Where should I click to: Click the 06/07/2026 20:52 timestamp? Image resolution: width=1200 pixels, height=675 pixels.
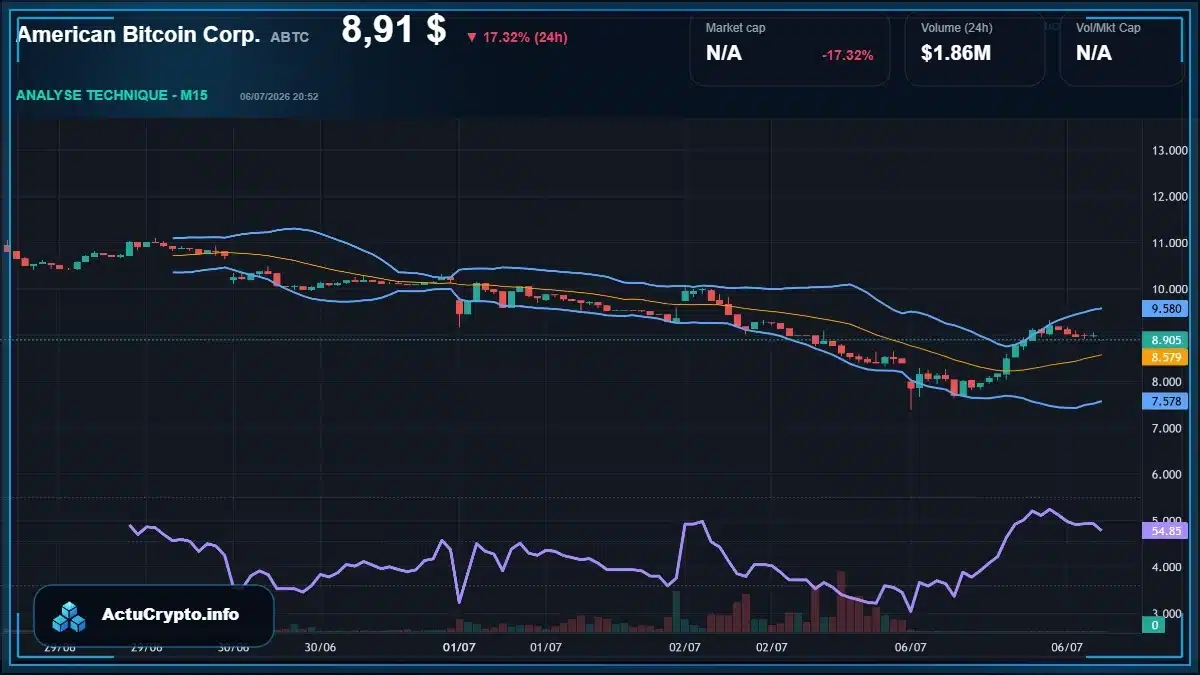pyautogui.click(x=279, y=97)
